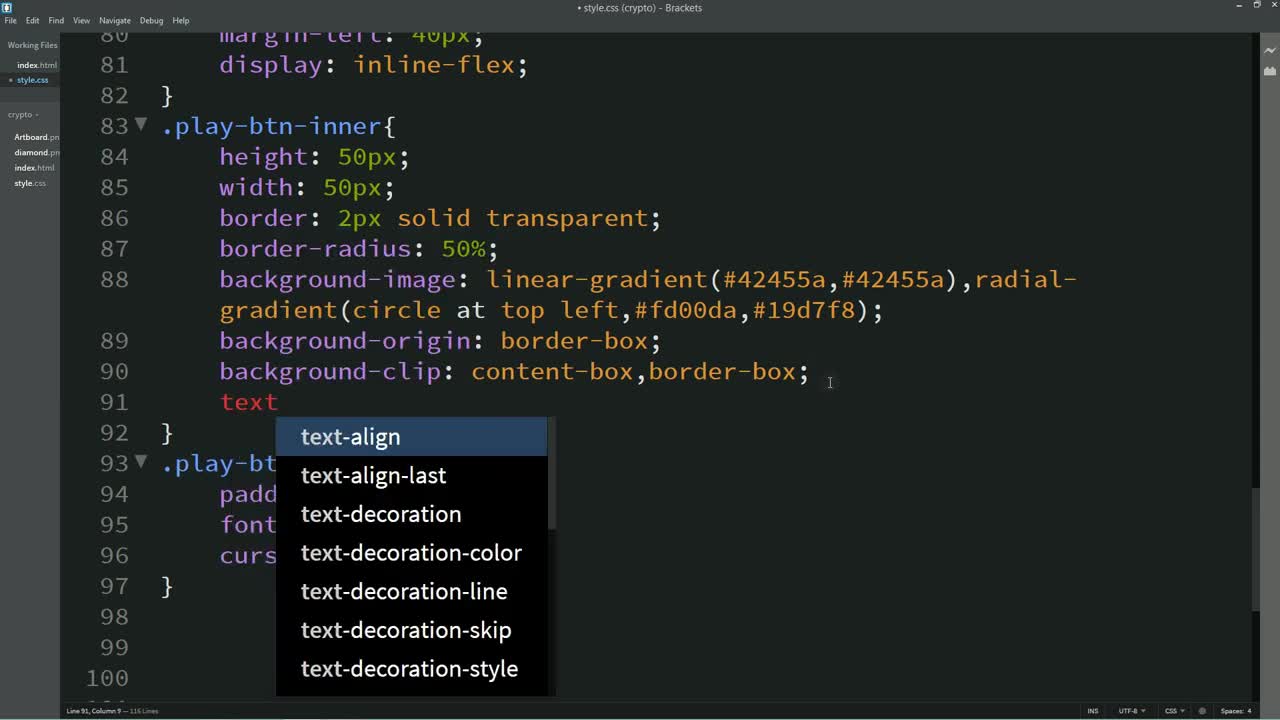Open the View menu
The height and width of the screenshot is (720, 1280).
click(81, 20)
